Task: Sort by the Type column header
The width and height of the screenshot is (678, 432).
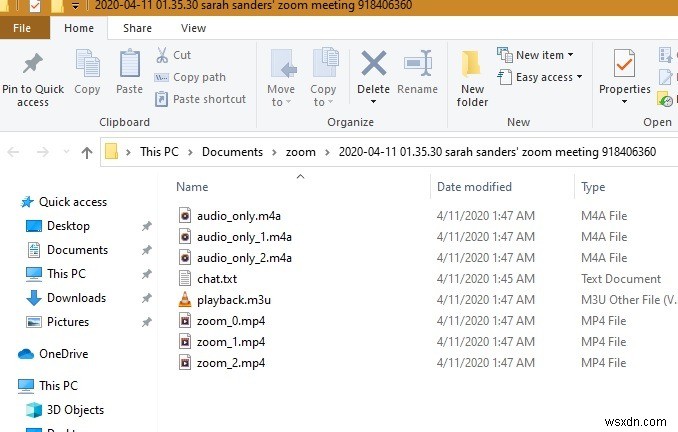Action: click(593, 187)
